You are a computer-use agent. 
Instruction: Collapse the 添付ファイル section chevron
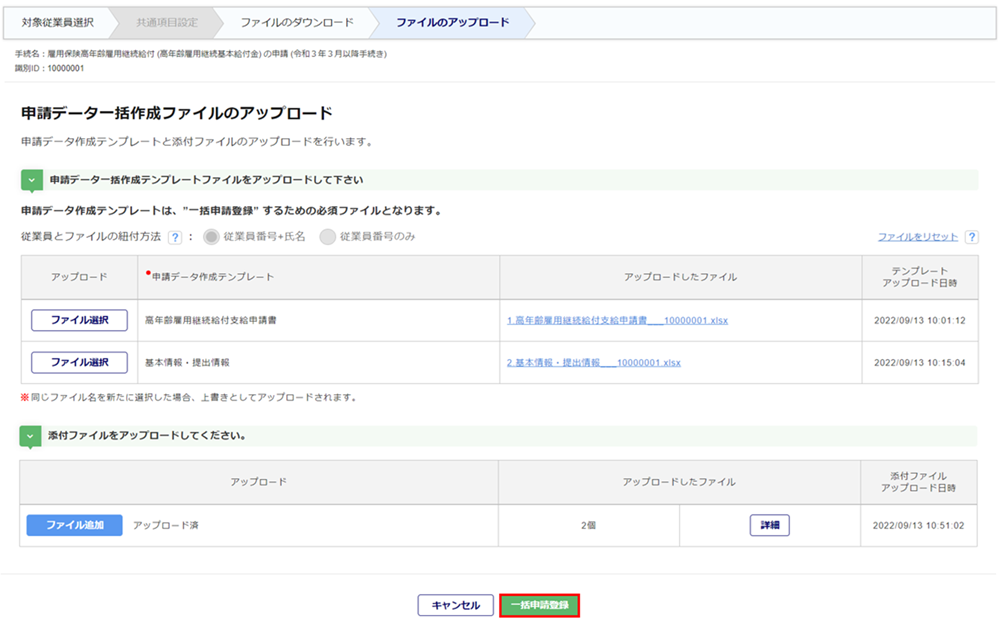31,436
